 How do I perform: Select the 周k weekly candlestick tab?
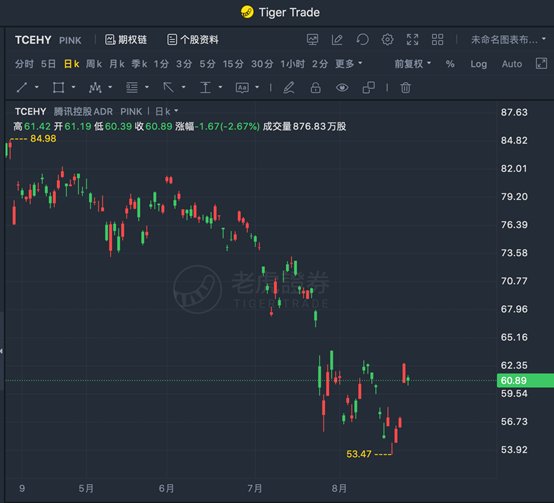coord(94,64)
